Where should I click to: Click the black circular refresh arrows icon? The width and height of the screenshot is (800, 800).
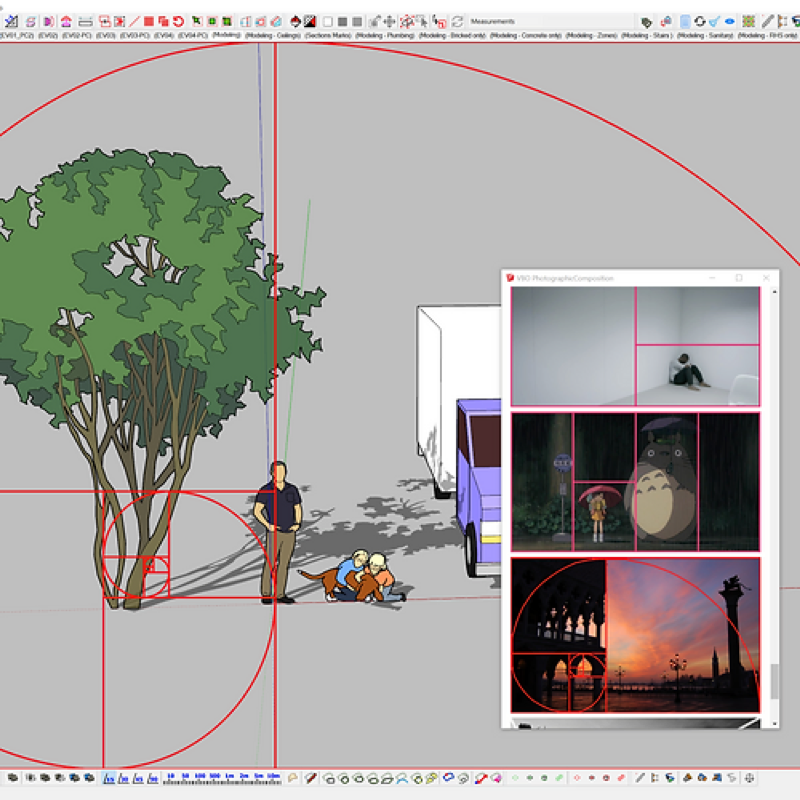tap(700, 21)
